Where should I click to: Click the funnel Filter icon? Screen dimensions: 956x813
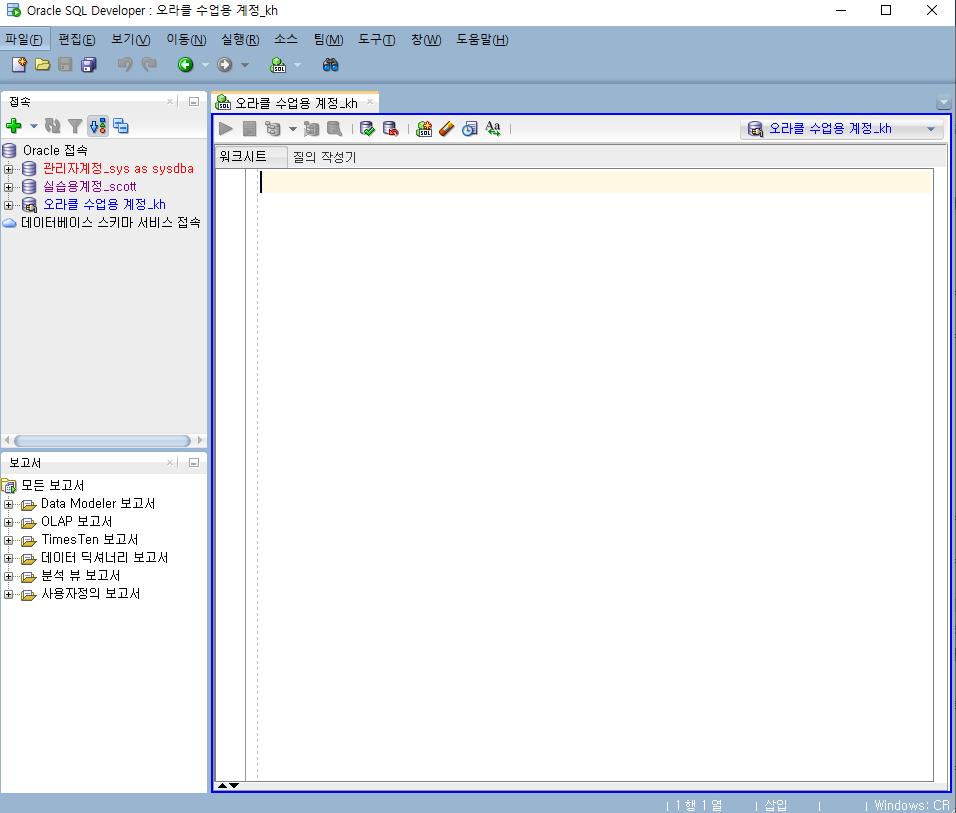75,126
